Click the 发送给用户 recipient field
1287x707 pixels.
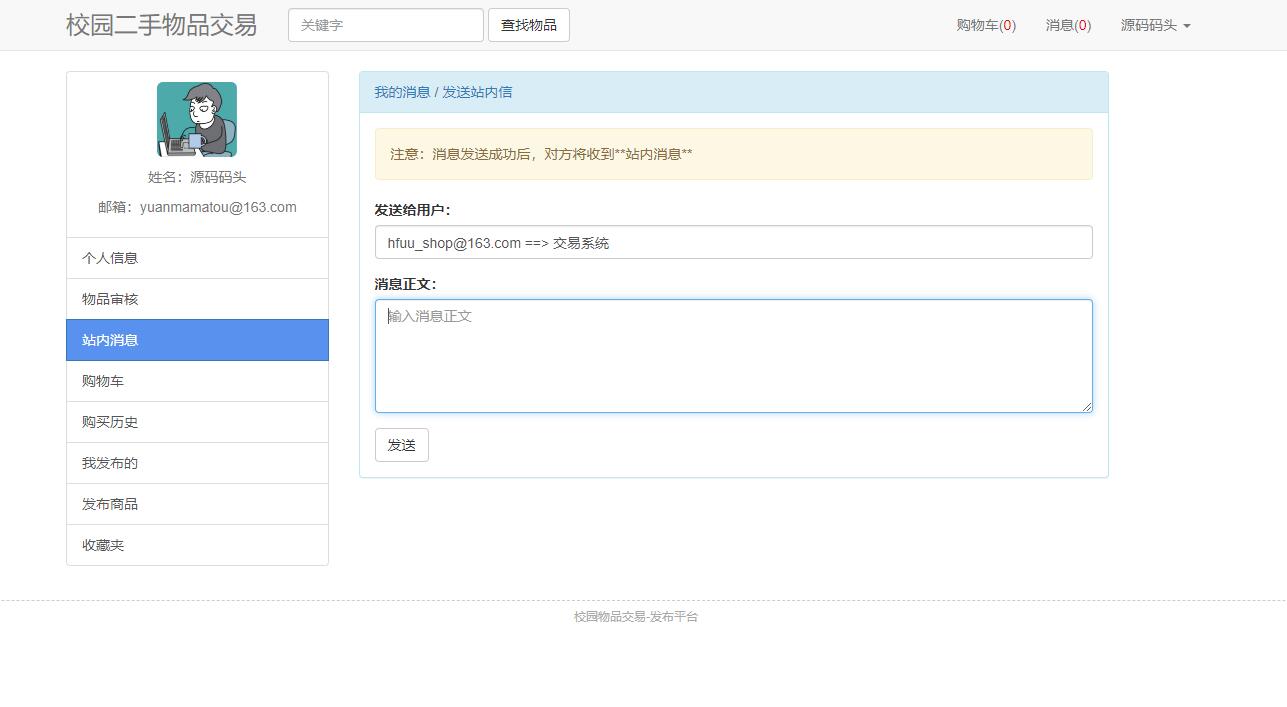pyautogui.click(x=733, y=242)
